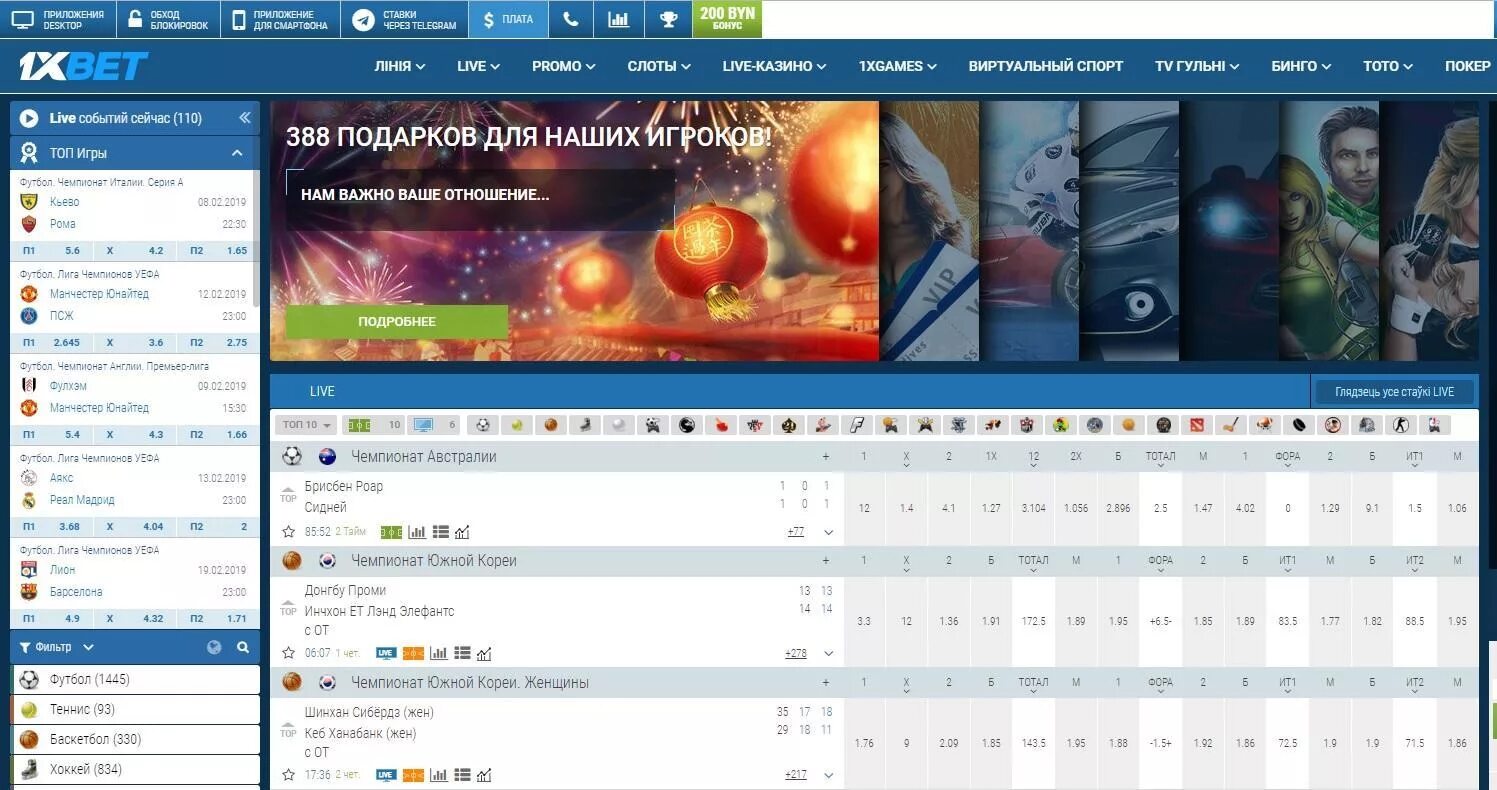Add Донгбу Проми match to favorites star
Viewport: 1497px width, 790px height.
289,653
